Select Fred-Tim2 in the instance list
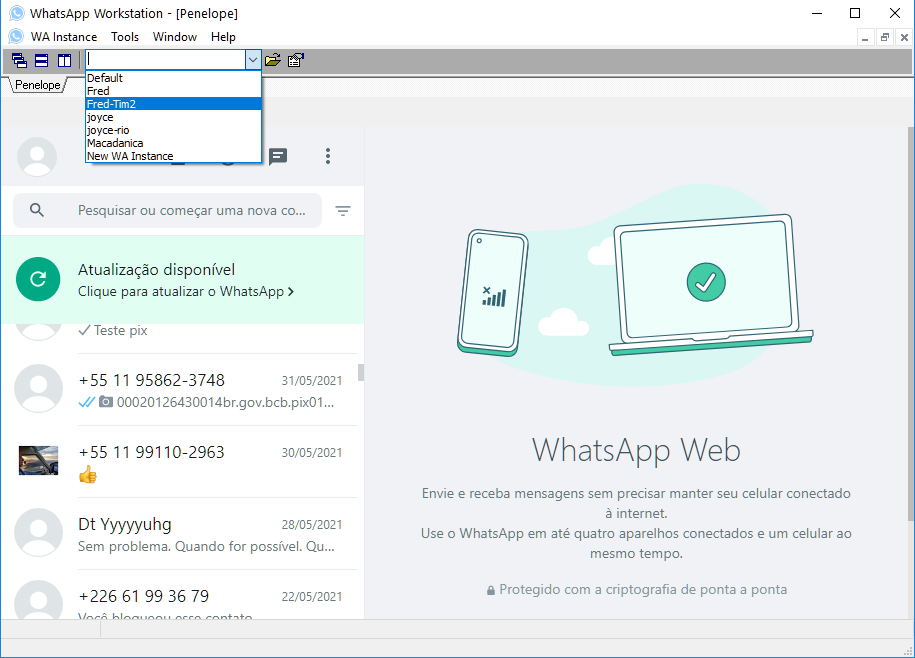Image resolution: width=915 pixels, height=658 pixels. coord(173,104)
